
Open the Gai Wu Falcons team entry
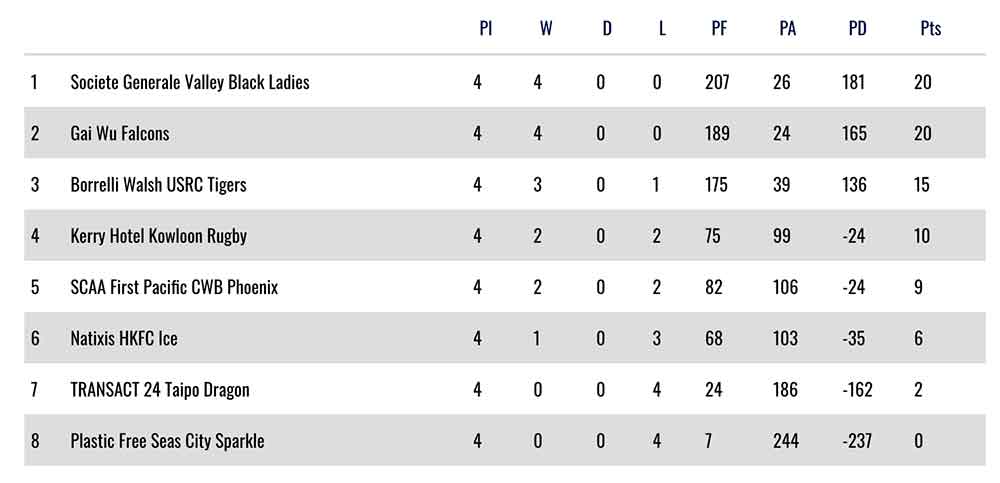120,133
